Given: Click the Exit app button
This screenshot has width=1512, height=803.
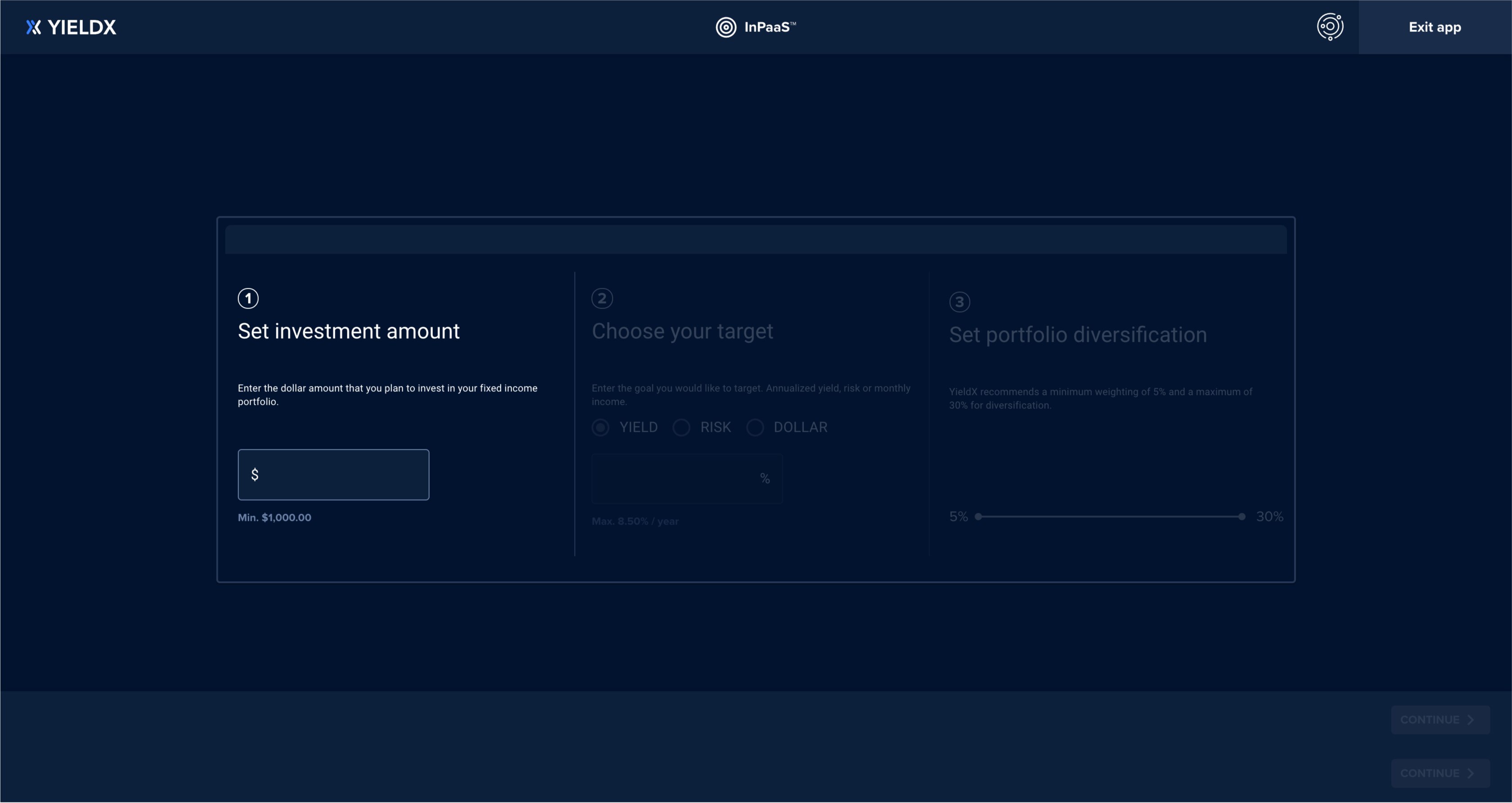Looking at the screenshot, I should pyautogui.click(x=1435, y=27).
